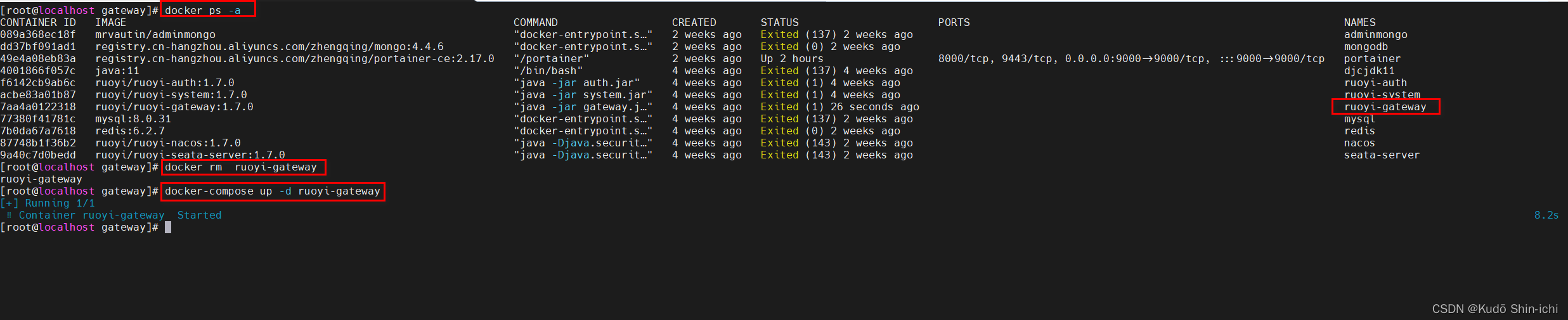Click "java -jar gateway.j…" command

click(583, 107)
